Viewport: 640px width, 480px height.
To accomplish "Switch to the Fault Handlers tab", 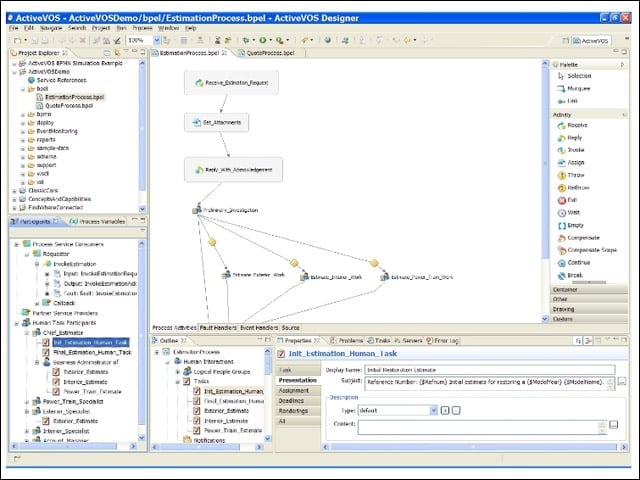I will [218, 328].
